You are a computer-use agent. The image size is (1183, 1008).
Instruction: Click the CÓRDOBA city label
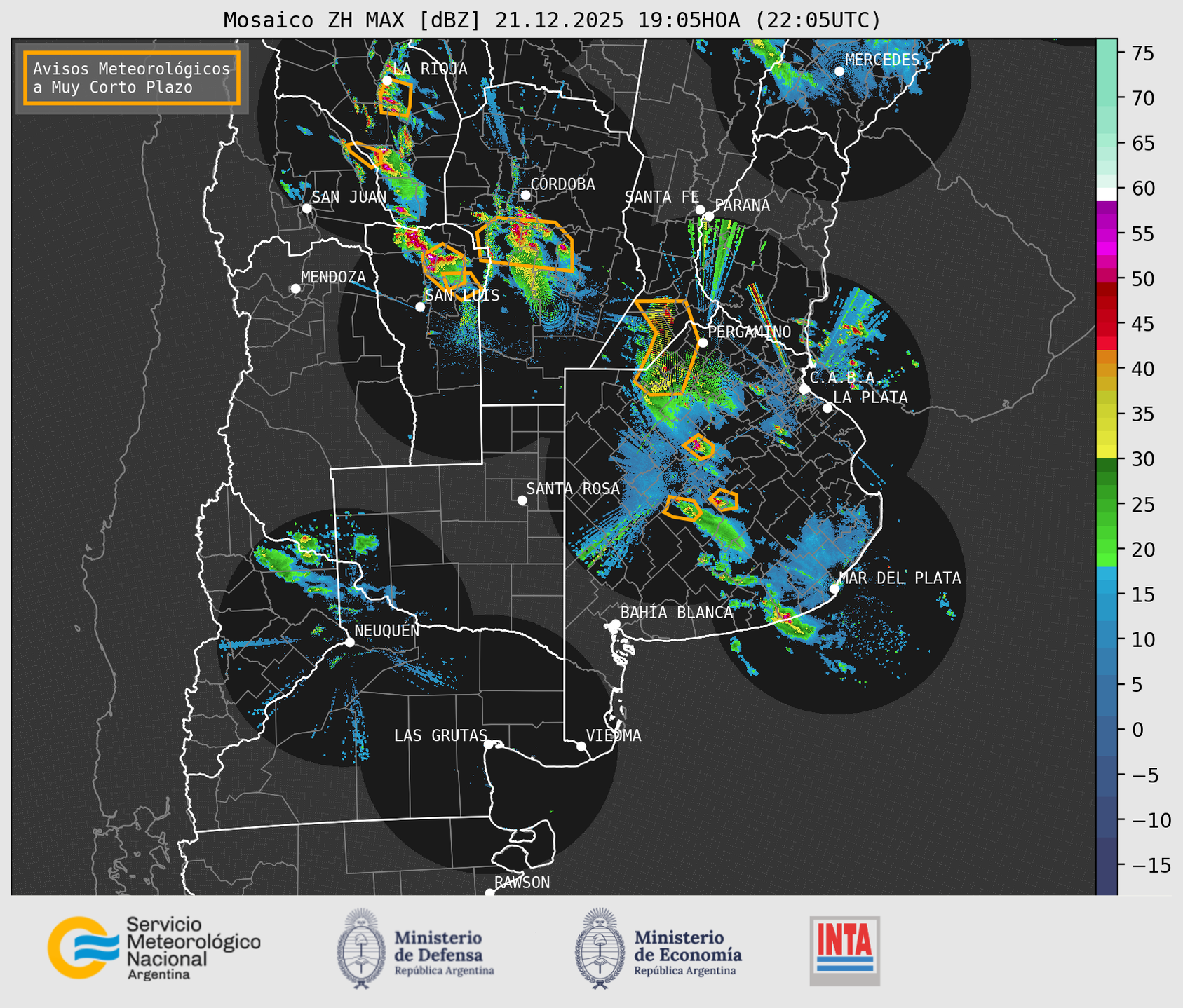click(x=562, y=184)
